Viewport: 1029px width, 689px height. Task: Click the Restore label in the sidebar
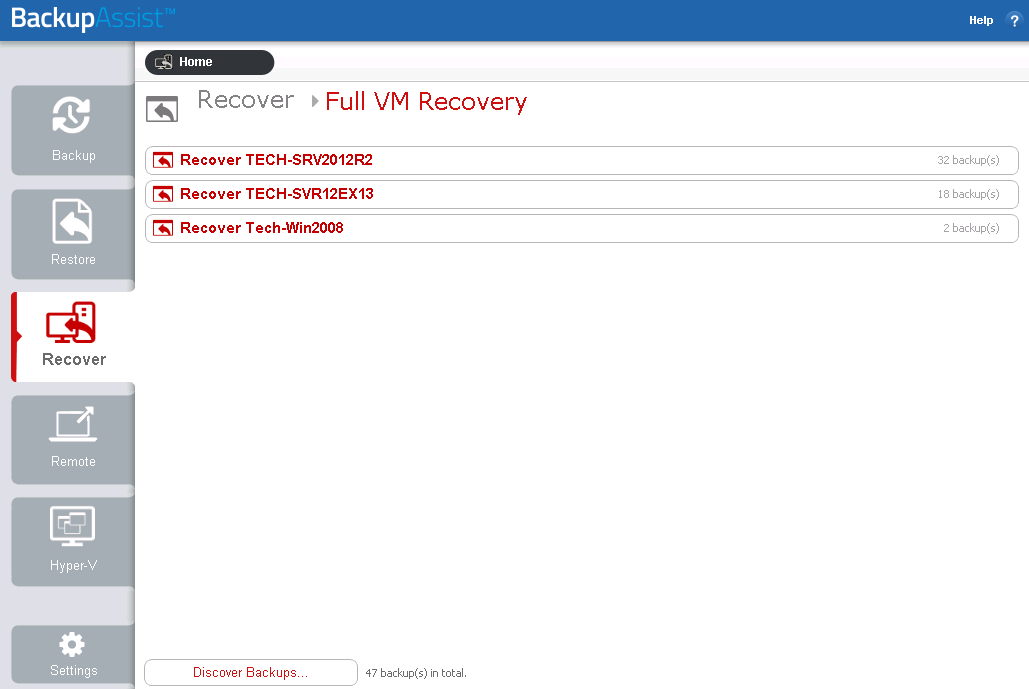(x=74, y=260)
